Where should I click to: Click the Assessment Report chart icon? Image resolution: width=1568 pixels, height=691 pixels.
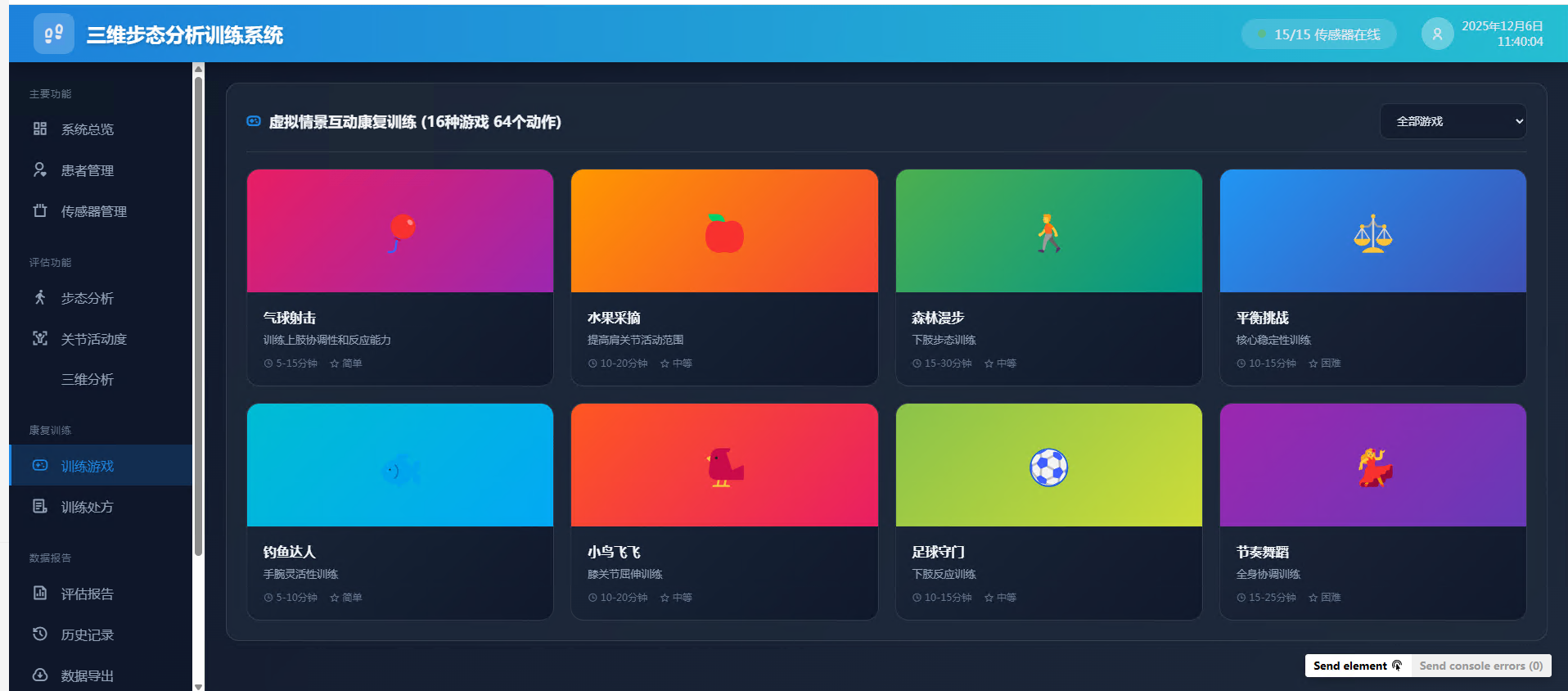click(40, 593)
